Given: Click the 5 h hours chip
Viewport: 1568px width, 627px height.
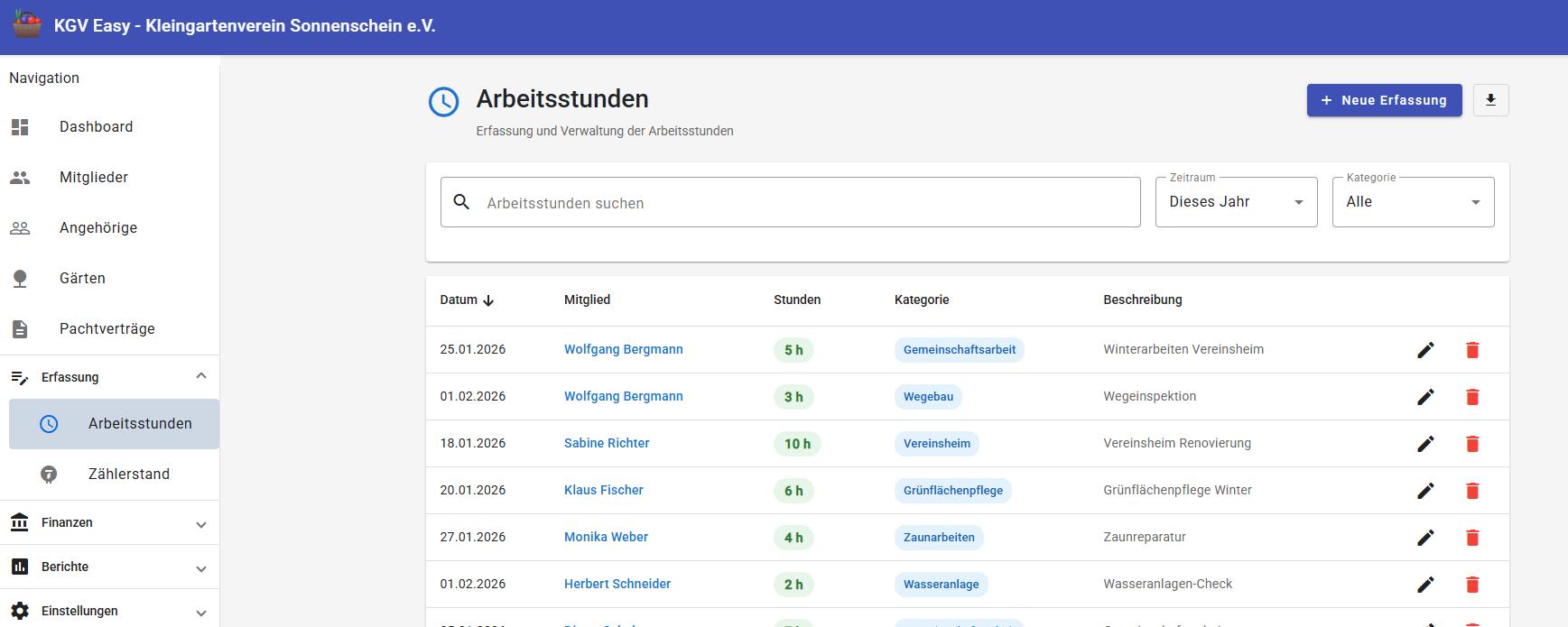Looking at the screenshot, I should (793, 350).
